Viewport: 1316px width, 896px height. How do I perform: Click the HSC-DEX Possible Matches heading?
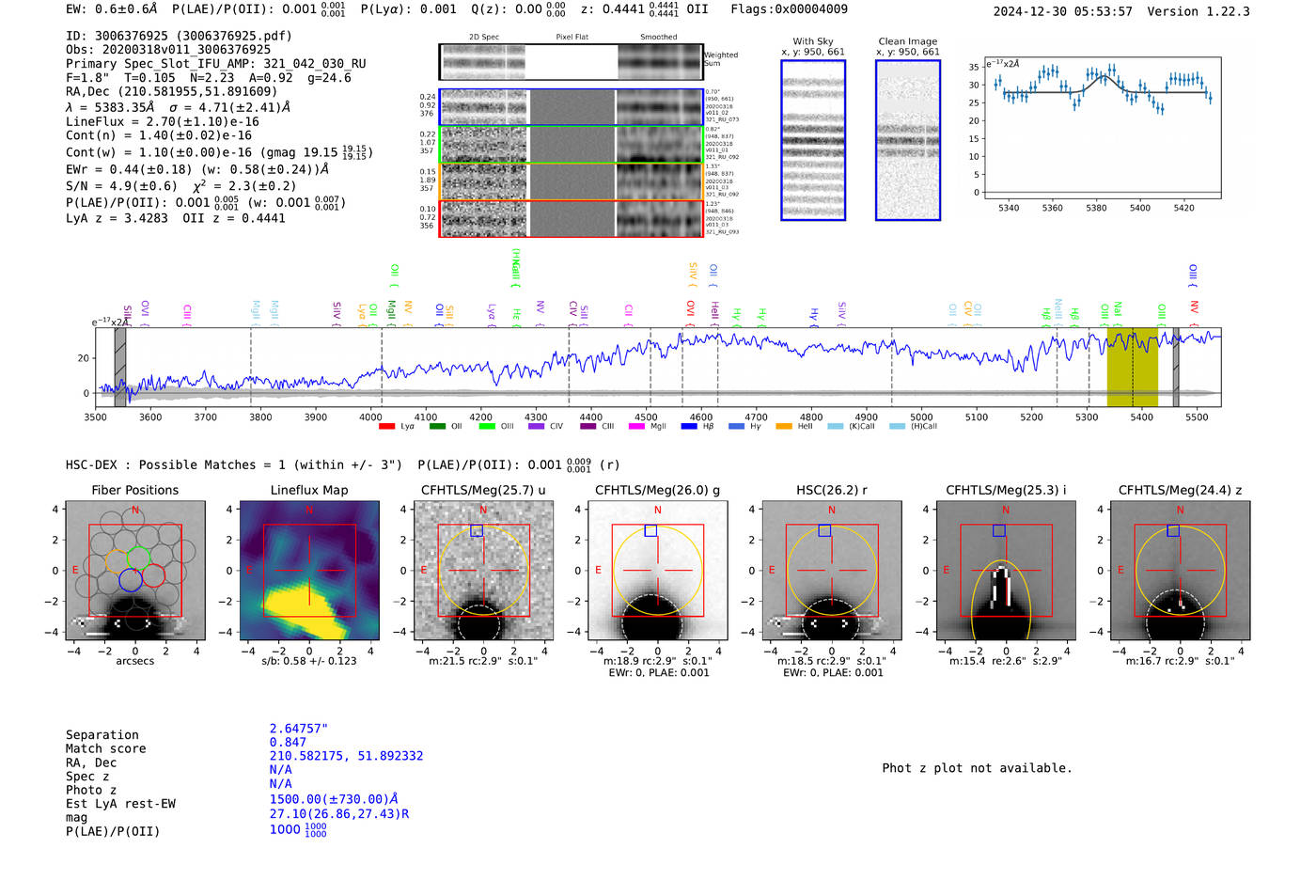[234, 464]
